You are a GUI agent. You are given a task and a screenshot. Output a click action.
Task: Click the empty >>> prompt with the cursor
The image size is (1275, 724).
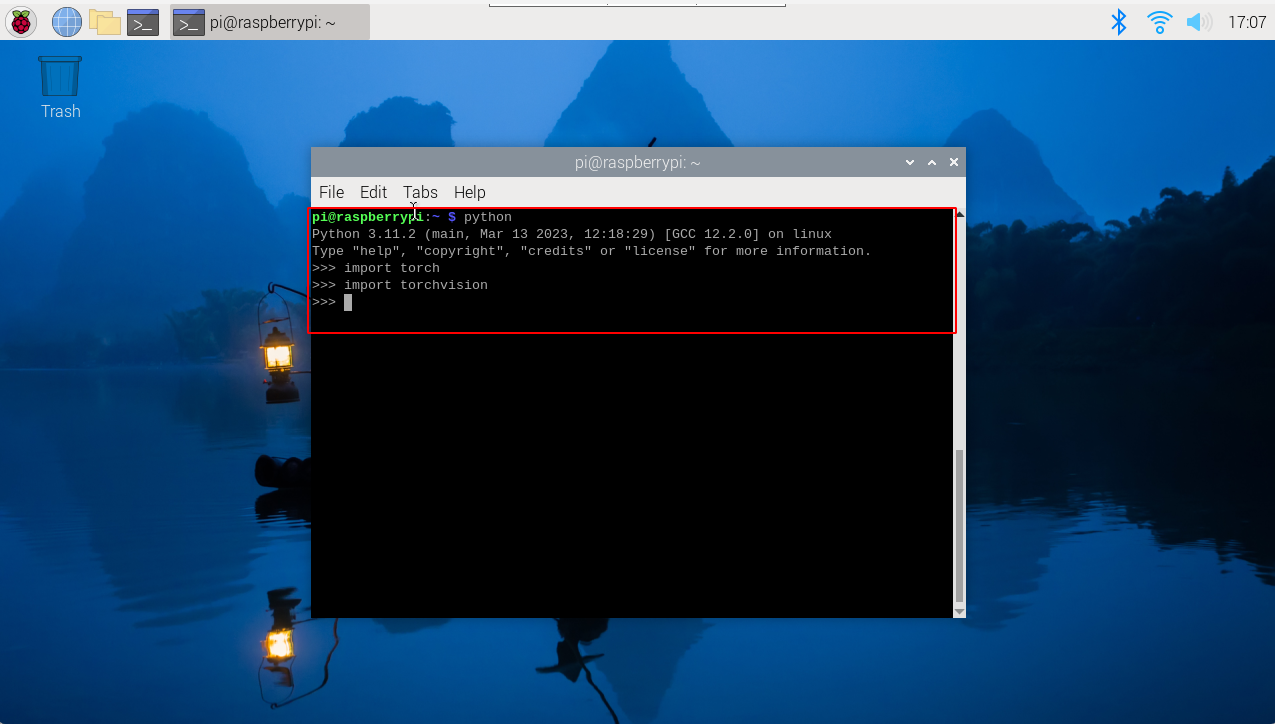[332, 302]
